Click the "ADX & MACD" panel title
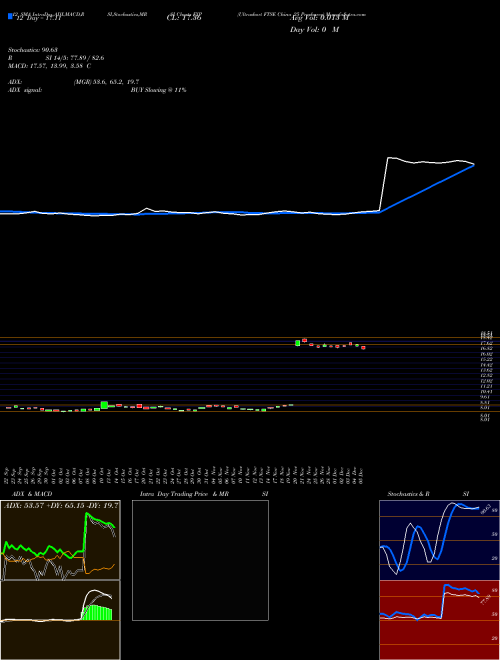This screenshot has width=500, height=660. tap(32, 494)
